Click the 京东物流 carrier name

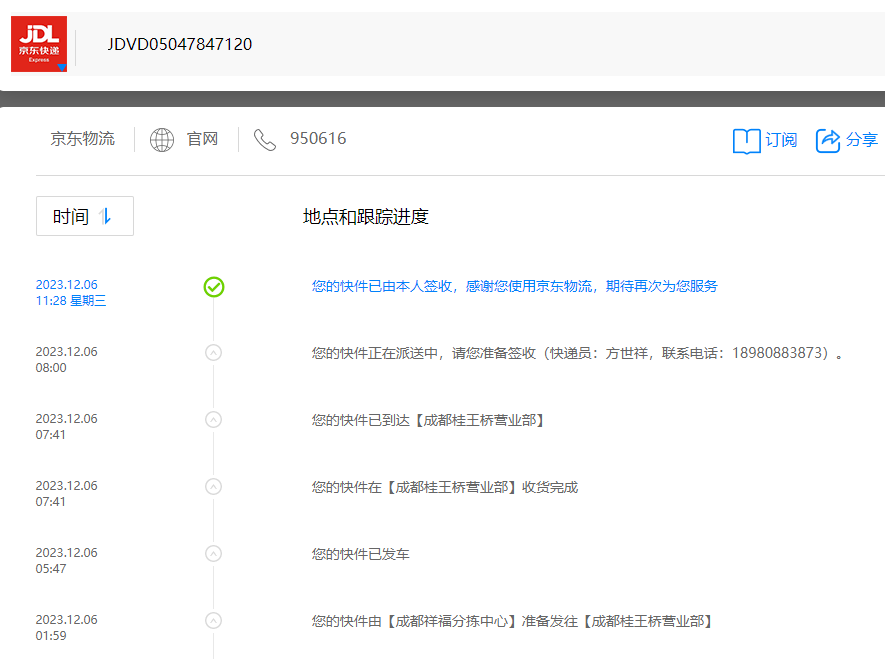coord(82,139)
